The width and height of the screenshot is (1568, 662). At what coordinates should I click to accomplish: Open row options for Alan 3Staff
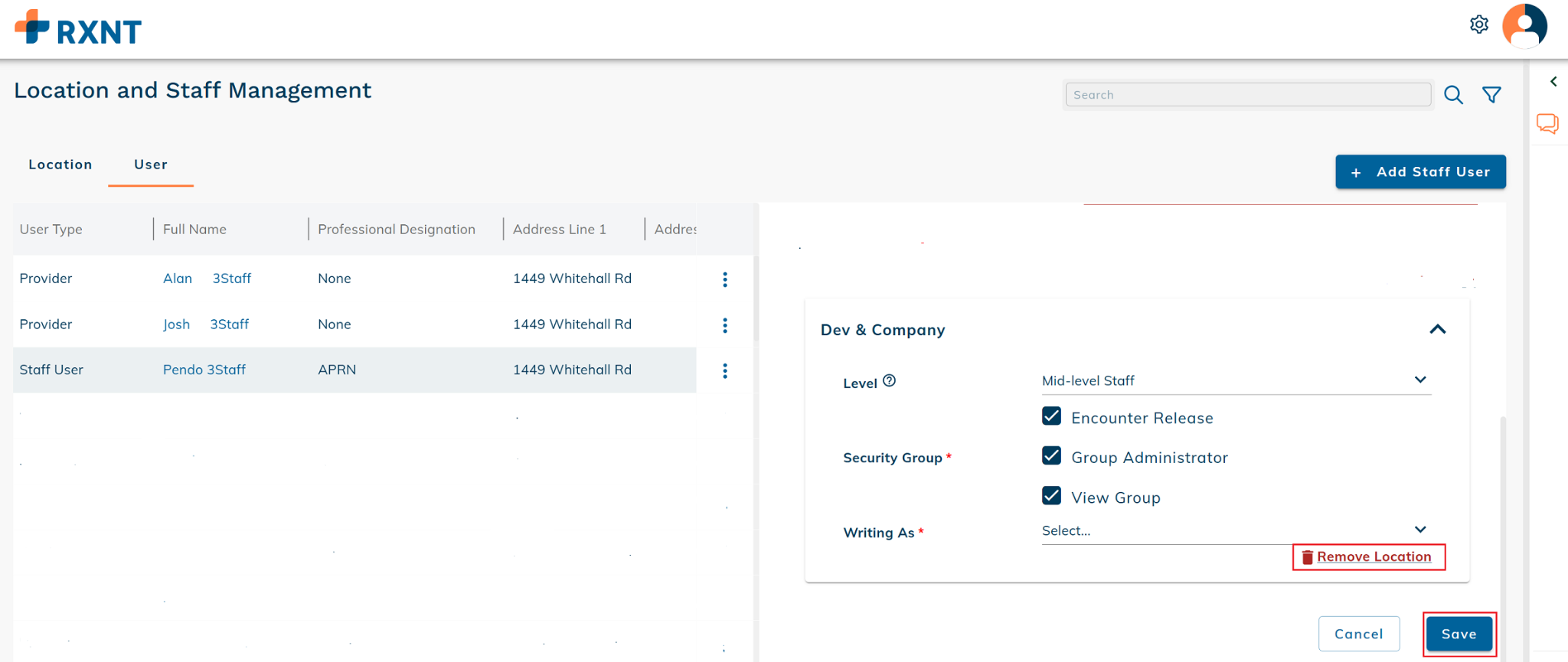click(724, 279)
